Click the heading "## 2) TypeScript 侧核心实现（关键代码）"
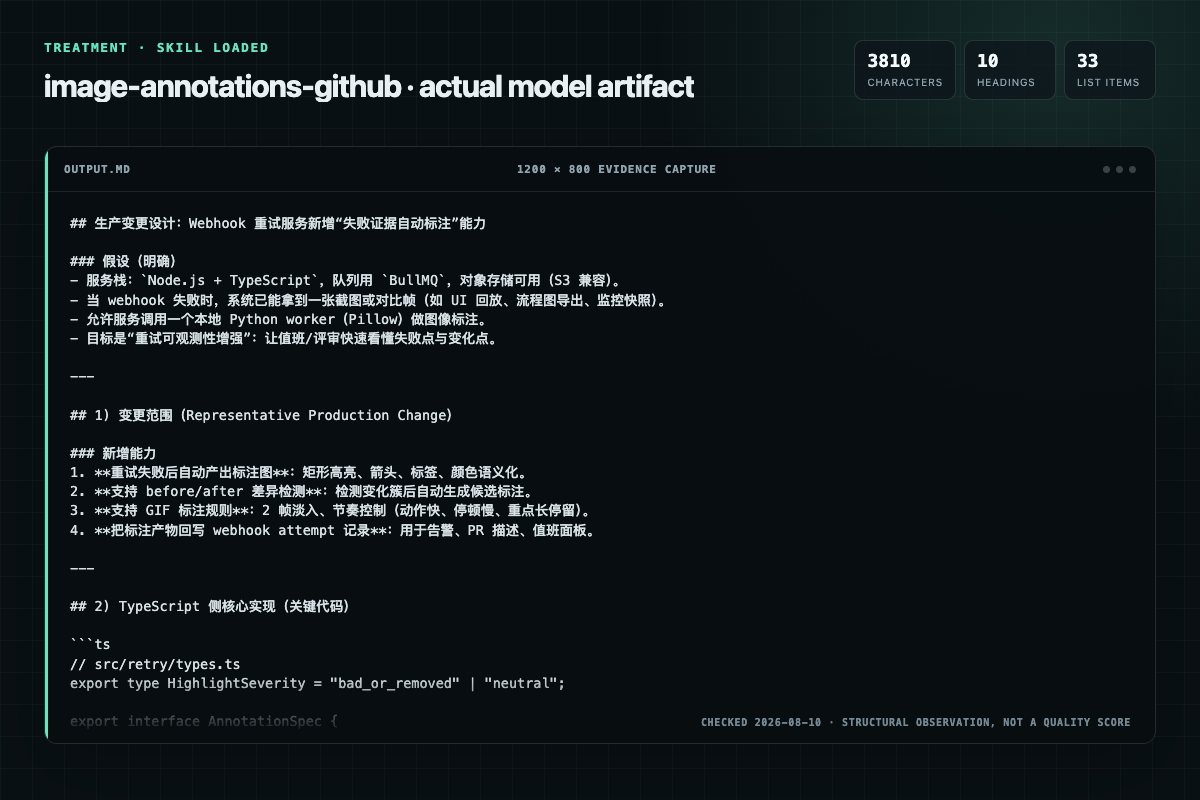This screenshot has height=800, width=1200. [x=210, y=606]
